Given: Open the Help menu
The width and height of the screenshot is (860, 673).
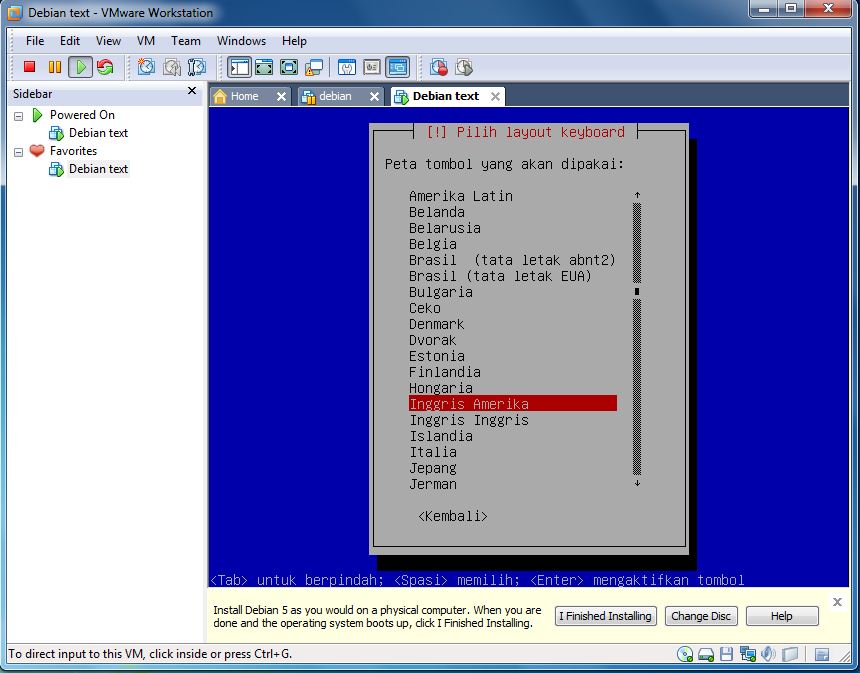Looking at the screenshot, I should pos(295,41).
